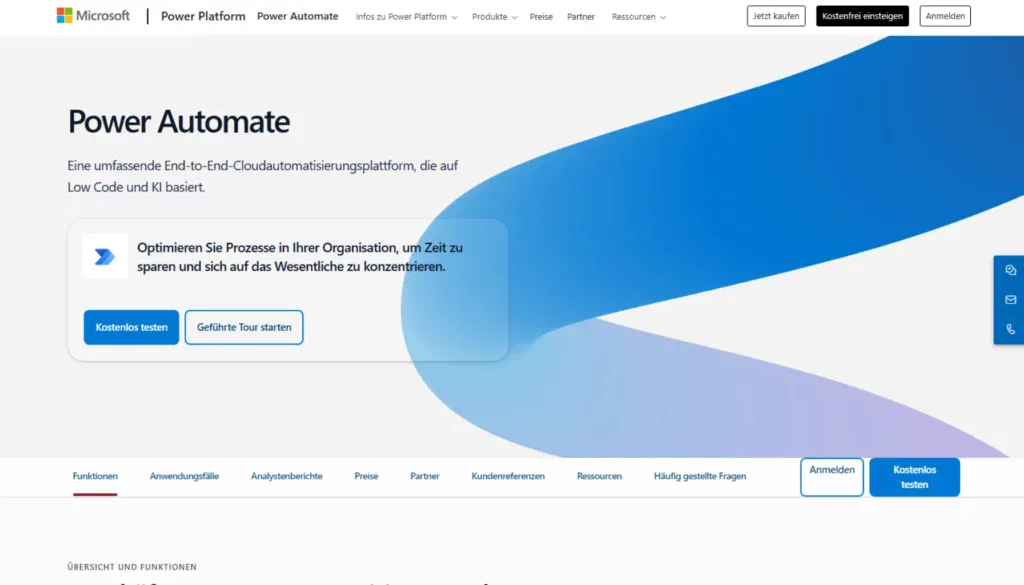Open the Analystenberichte tab

coord(287,476)
